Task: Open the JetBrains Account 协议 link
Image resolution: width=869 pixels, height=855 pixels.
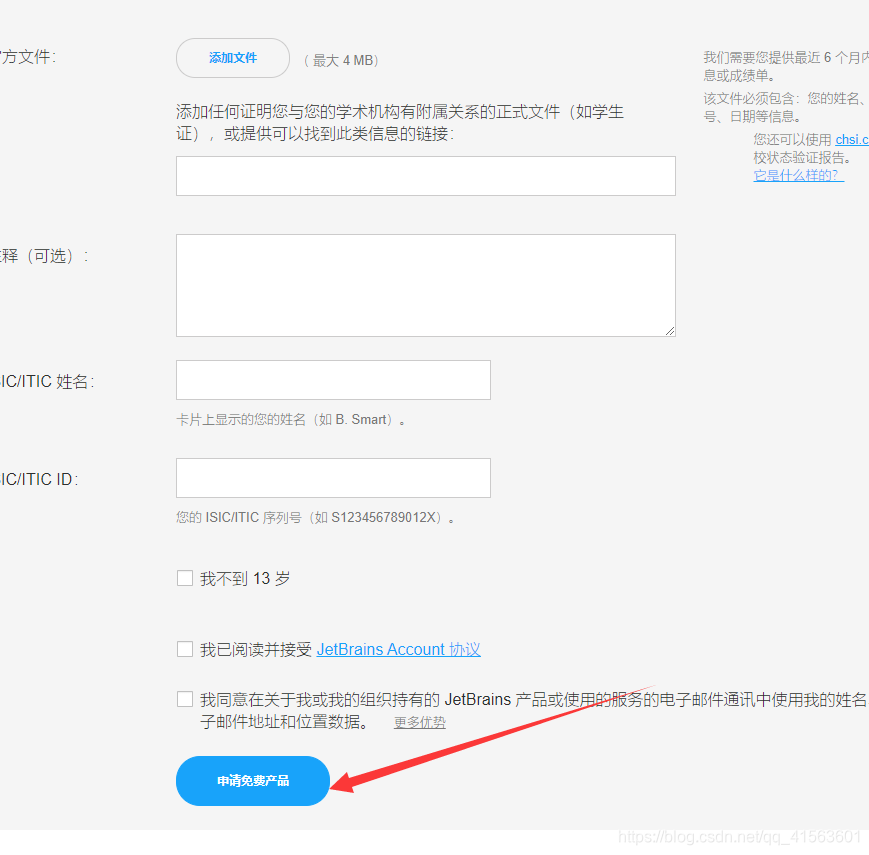Action: [x=398, y=648]
